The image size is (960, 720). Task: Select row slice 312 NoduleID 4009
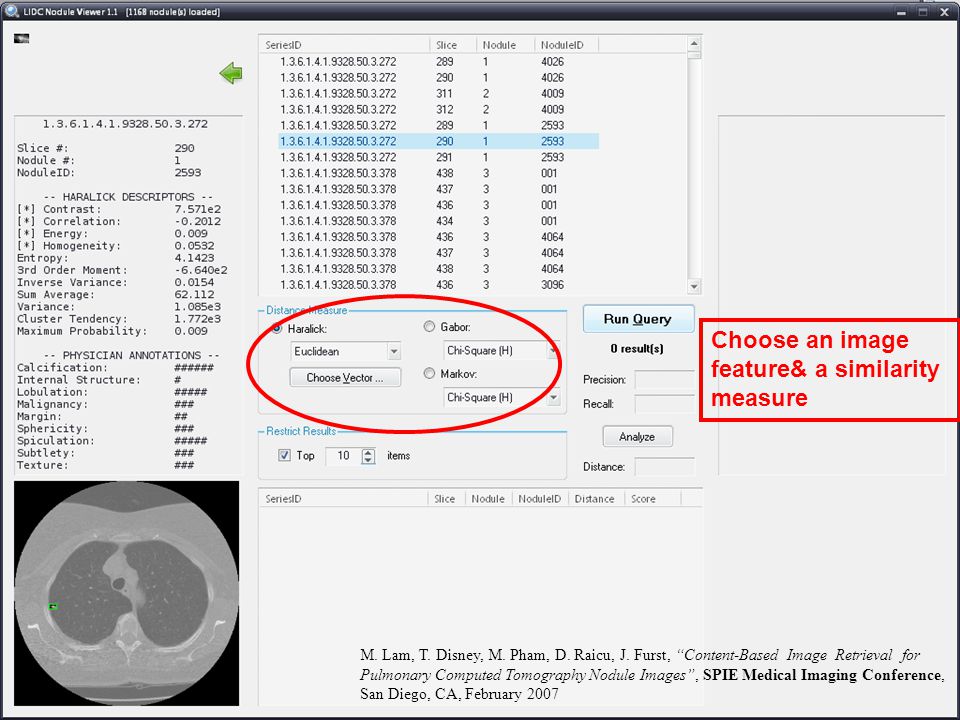click(438, 110)
